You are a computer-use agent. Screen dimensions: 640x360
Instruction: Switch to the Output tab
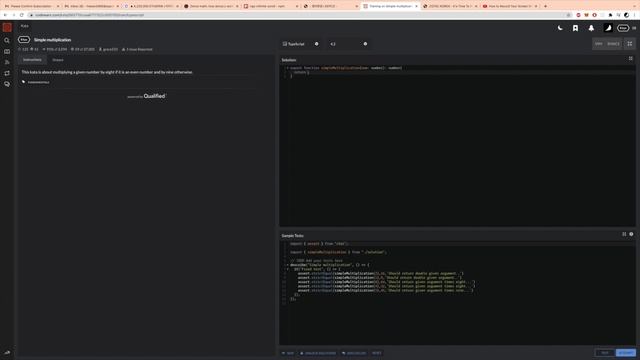(x=58, y=60)
